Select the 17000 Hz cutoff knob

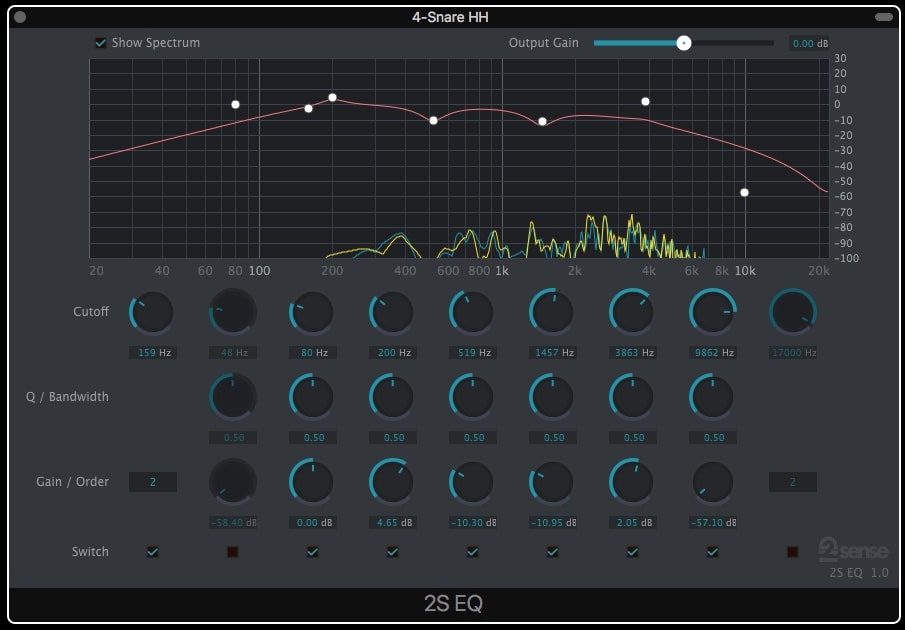[792, 311]
